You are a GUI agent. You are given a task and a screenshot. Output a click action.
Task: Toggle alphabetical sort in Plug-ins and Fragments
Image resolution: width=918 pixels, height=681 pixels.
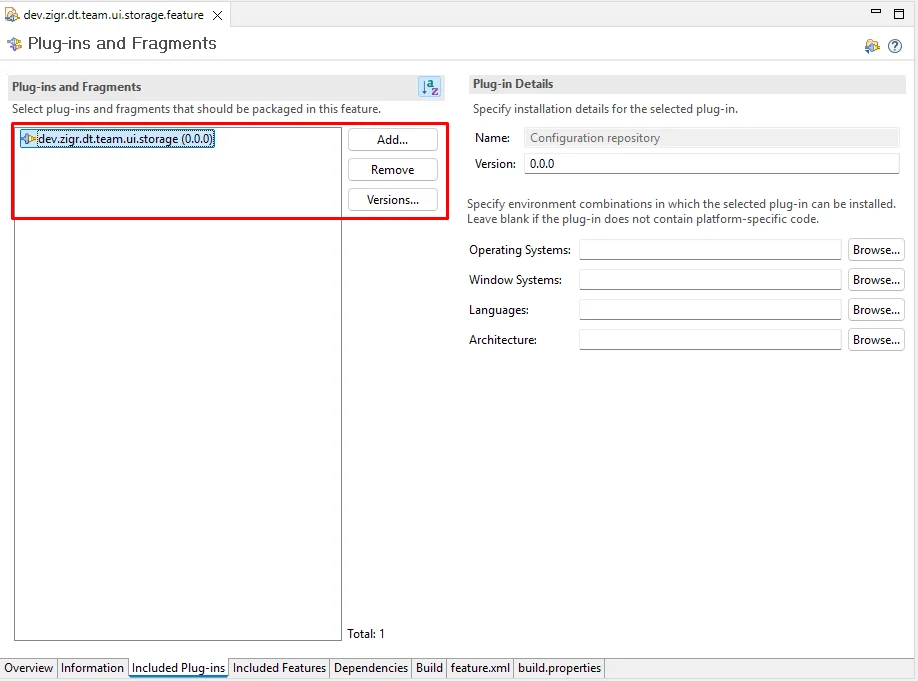430,87
